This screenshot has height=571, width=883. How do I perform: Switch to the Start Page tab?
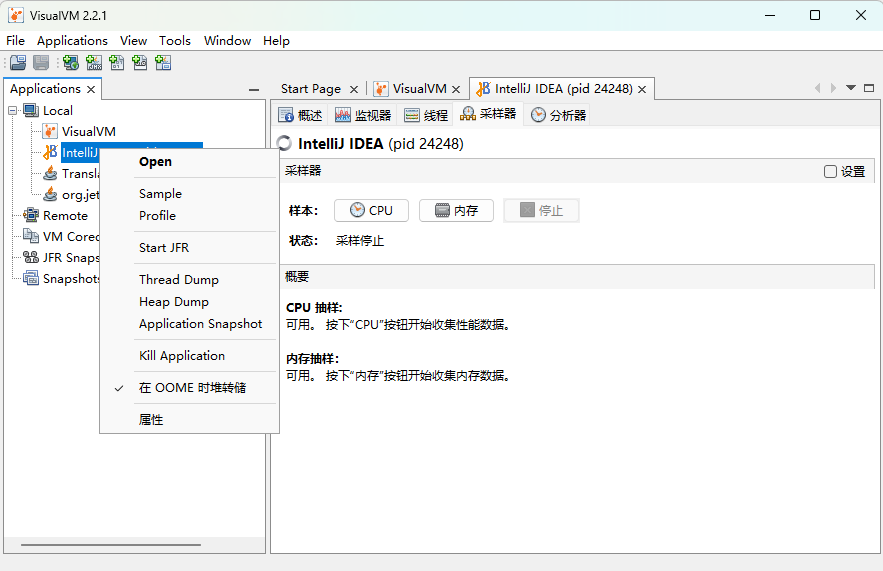(x=311, y=89)
